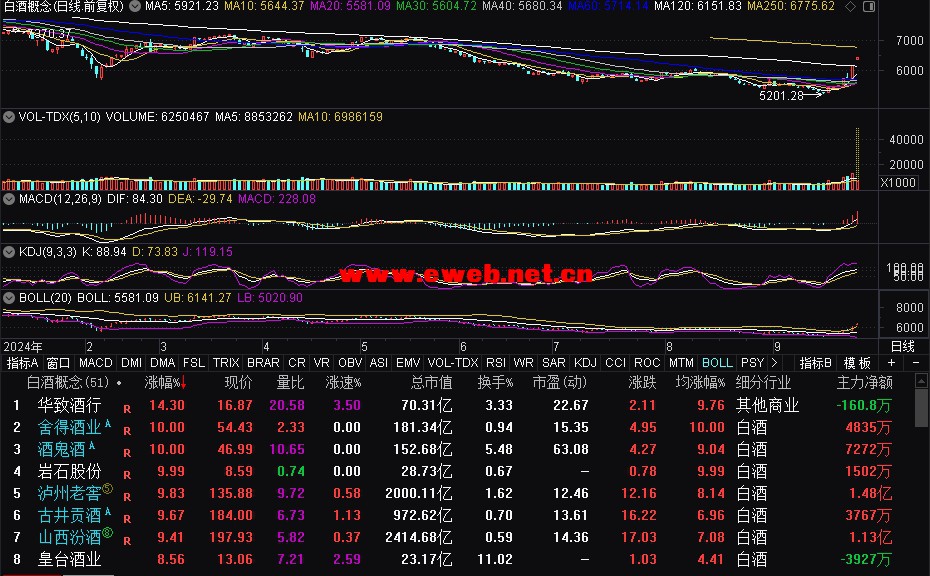The width and height of the screenshot is (930, 576).
Task: Switch to the ASI indicator tab
Action: tap(378, 362)
